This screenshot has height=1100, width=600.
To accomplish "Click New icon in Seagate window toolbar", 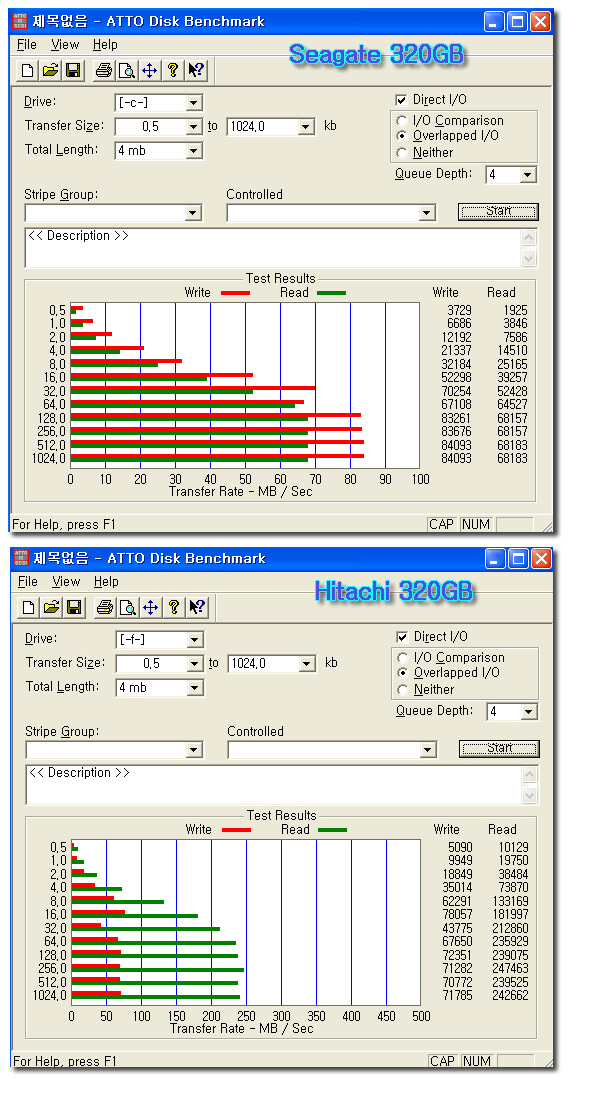I will (27, 70).
